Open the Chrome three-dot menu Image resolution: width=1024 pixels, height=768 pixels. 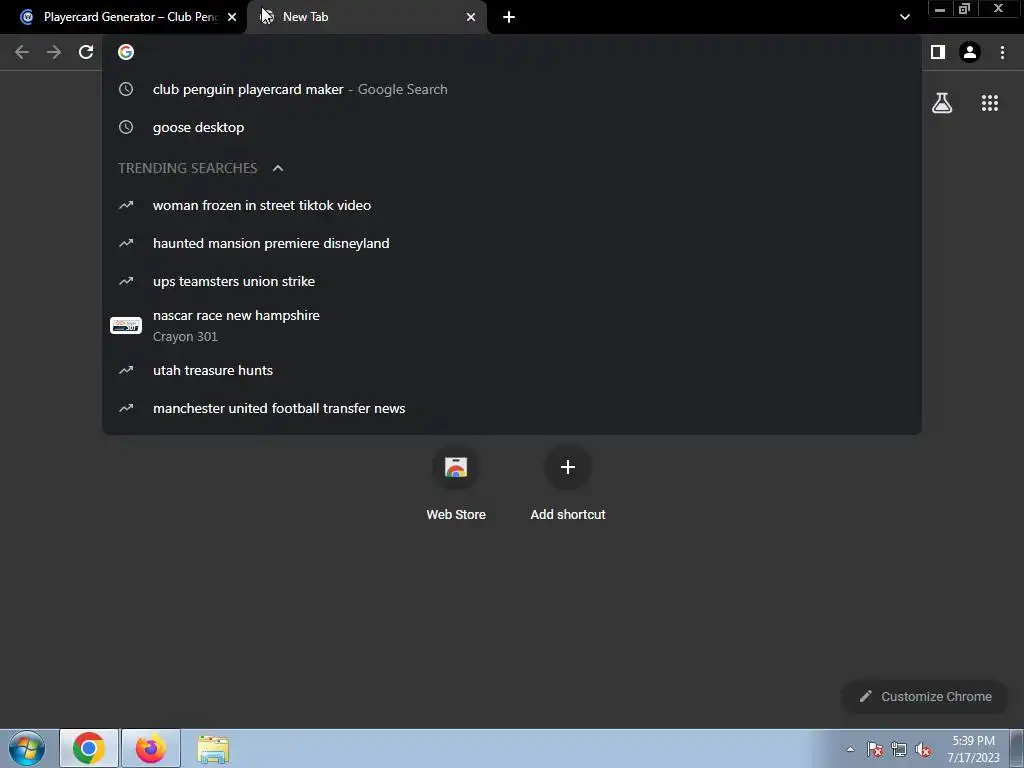tap(1002, 52)
